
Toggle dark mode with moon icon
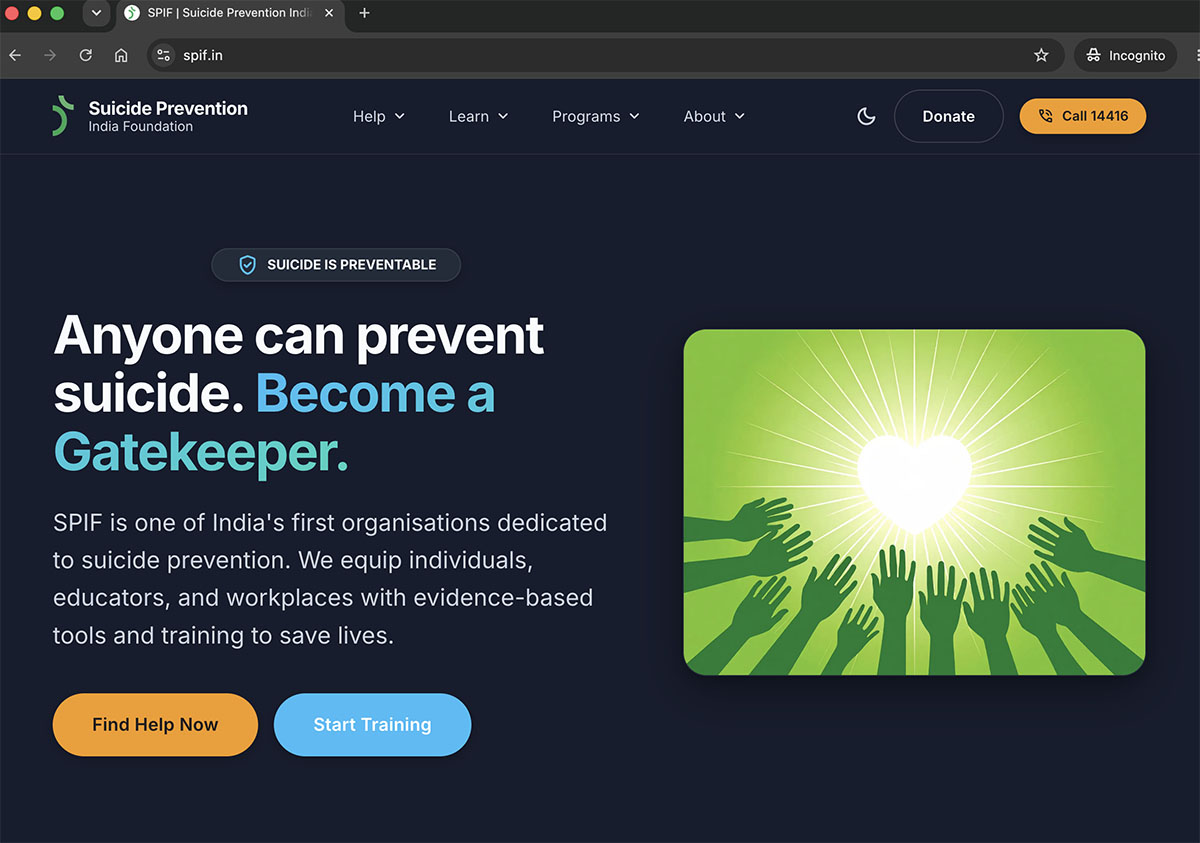point(866,116)
